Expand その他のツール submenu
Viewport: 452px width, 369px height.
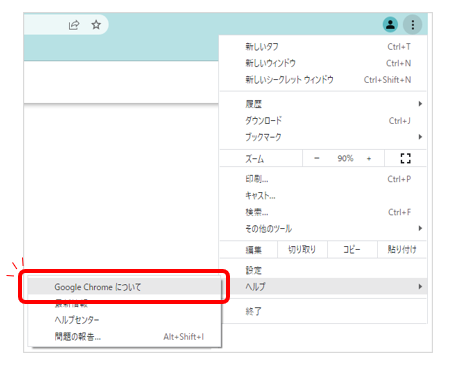[323, 228]
